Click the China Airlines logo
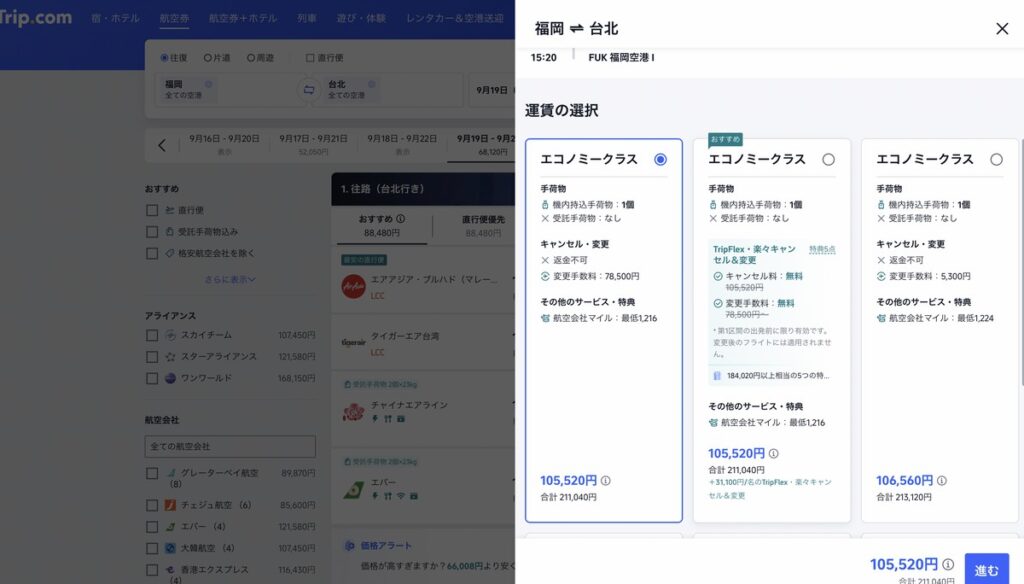1024x584 pixels. (x=353, y=412)
